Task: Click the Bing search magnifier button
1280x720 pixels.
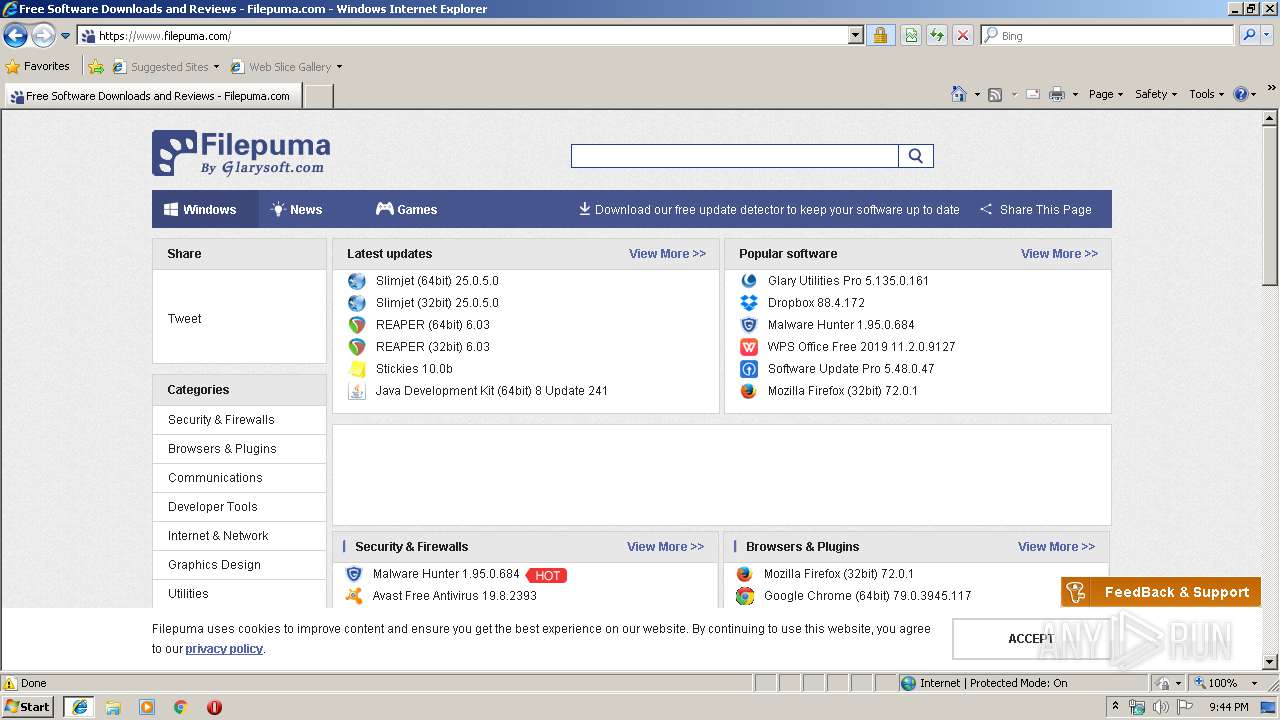Action: pos(1248,36)
